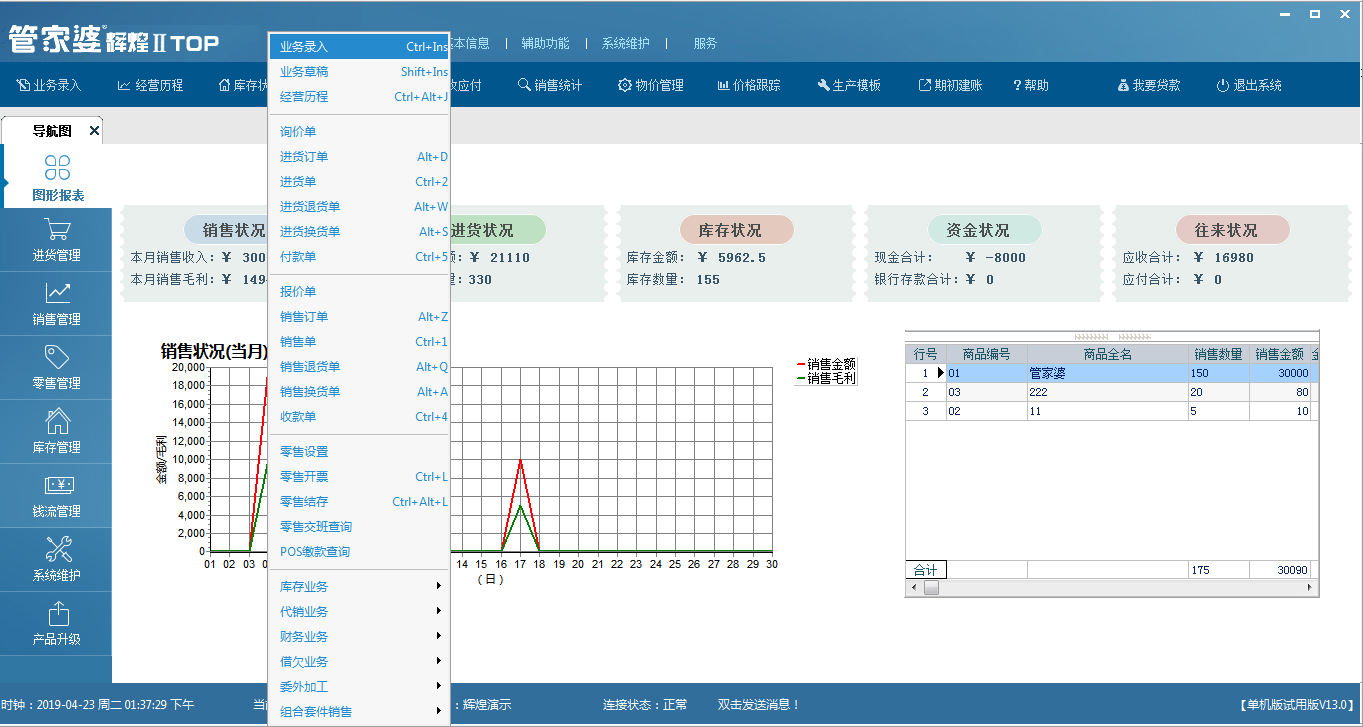Click 生产模板 wrench toolbar item
Screen dimensions: 1363x727
pos(849,86)
